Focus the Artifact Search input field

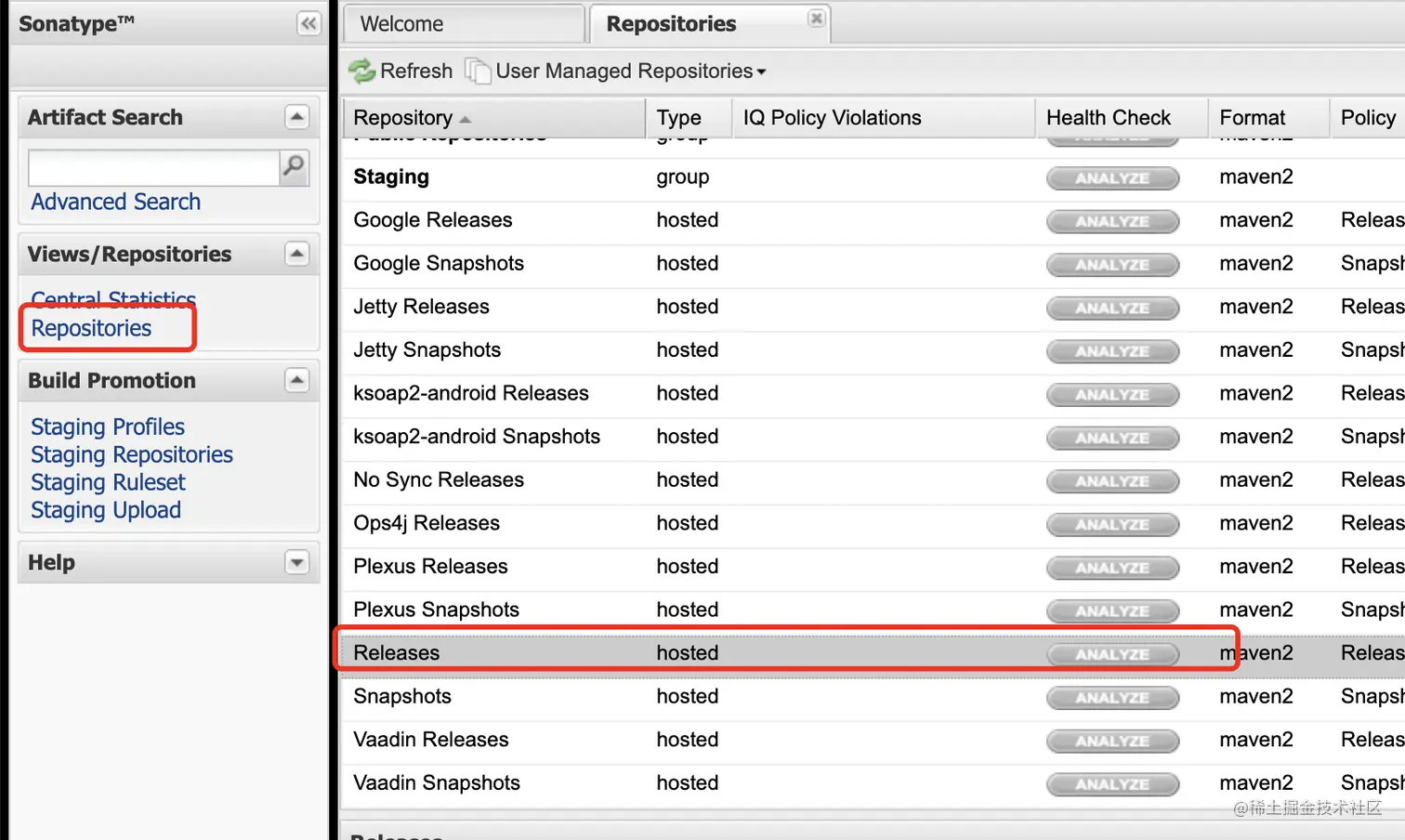click(153, 168)
